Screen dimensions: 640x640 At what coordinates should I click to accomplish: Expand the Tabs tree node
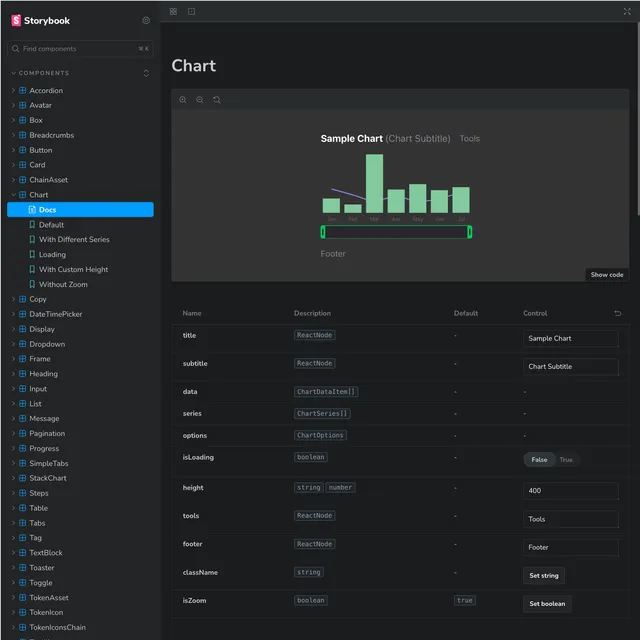[x=13, y=523]
